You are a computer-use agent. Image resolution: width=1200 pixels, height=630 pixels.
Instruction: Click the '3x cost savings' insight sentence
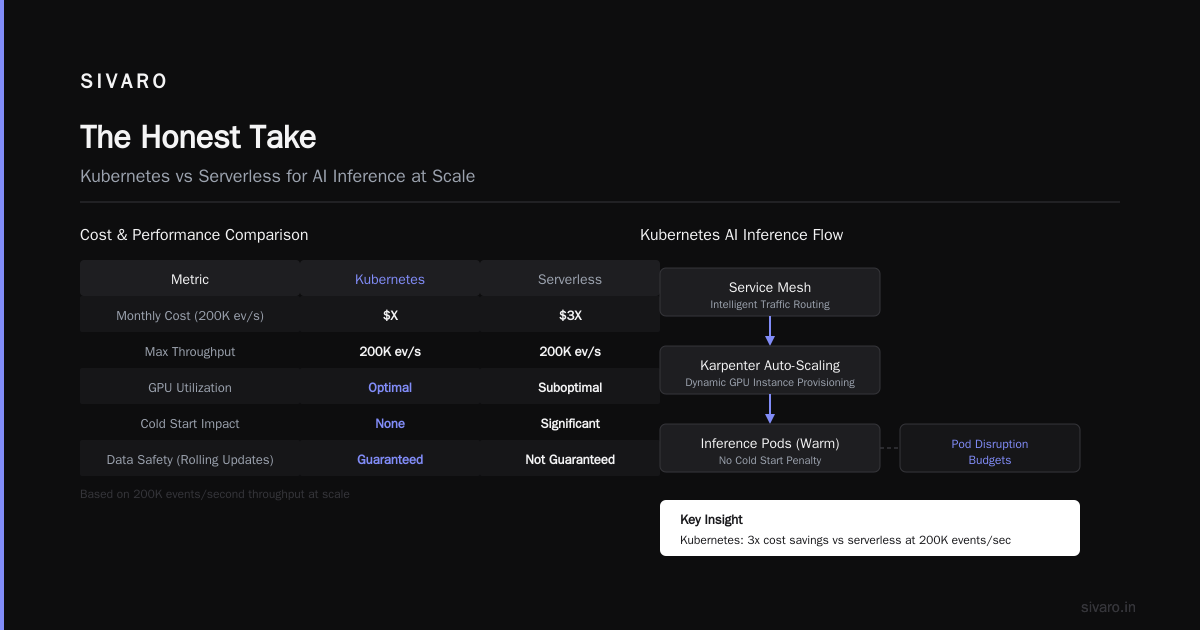845,541
